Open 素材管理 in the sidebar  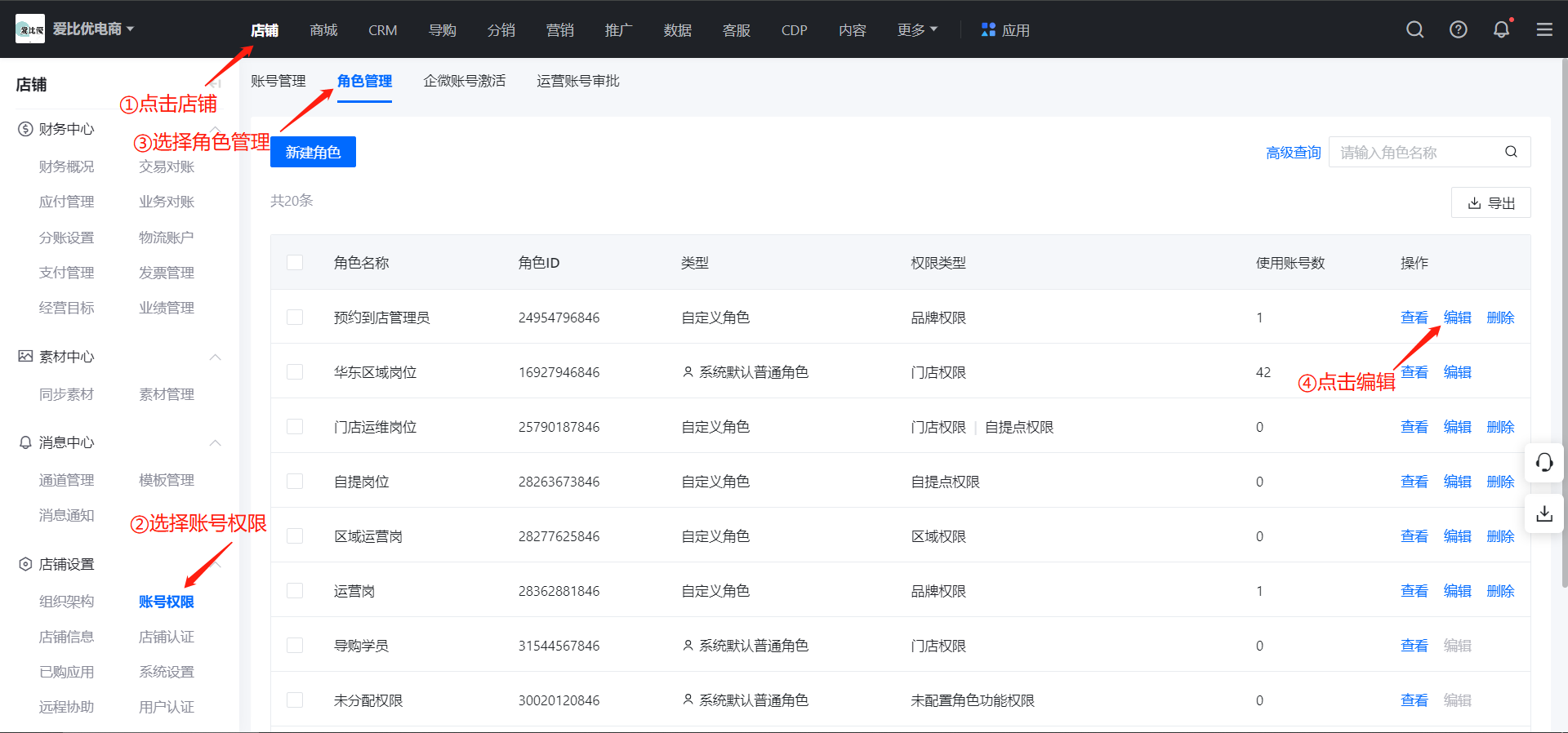166,394
